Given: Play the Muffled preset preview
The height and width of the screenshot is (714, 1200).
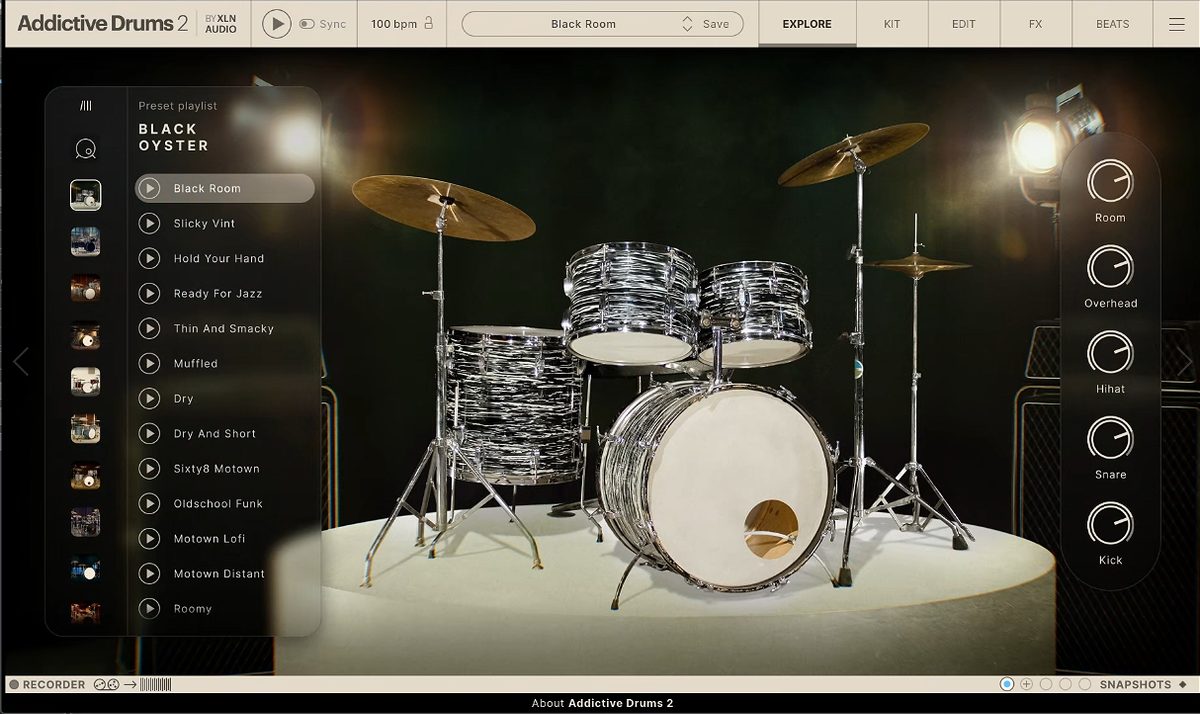Looking at the screenshot, I should [149, 363].
